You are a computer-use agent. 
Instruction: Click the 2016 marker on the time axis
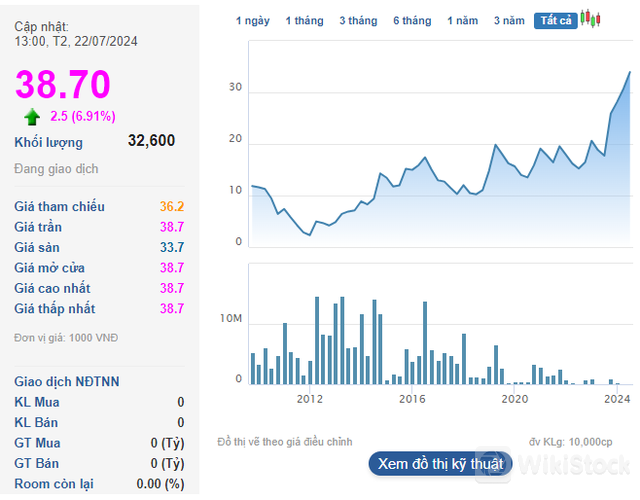point(412,400)
